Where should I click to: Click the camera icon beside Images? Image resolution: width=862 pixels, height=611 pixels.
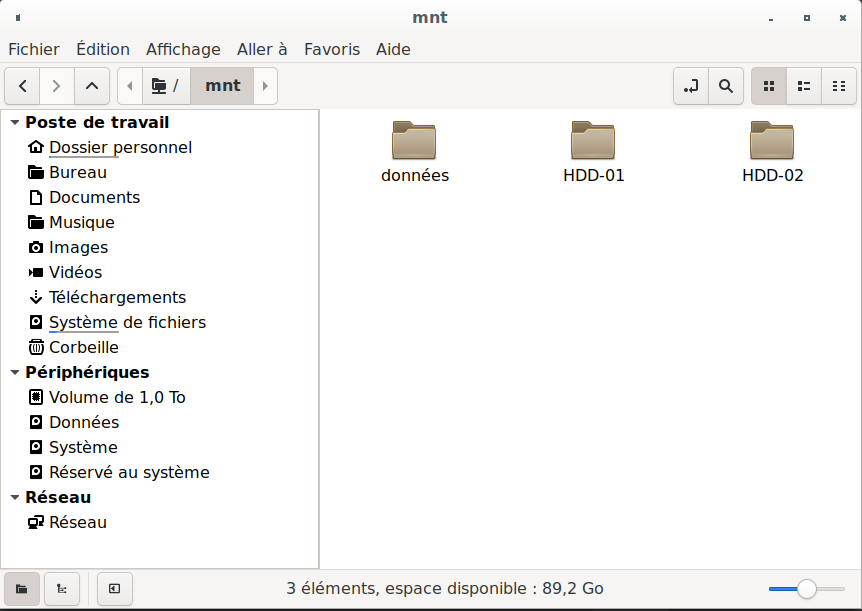pos(36,247)
